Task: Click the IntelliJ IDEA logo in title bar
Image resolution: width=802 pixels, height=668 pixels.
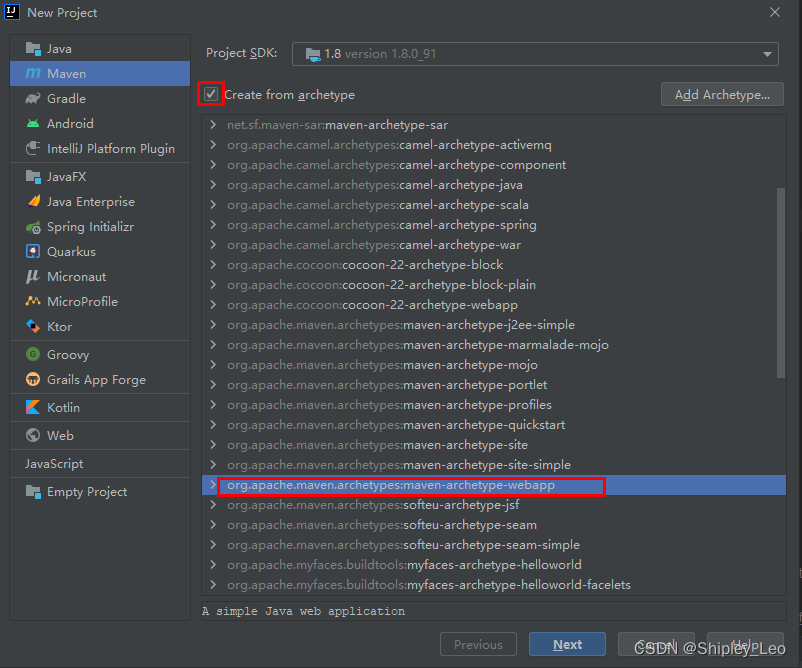Action: (12, 12)
